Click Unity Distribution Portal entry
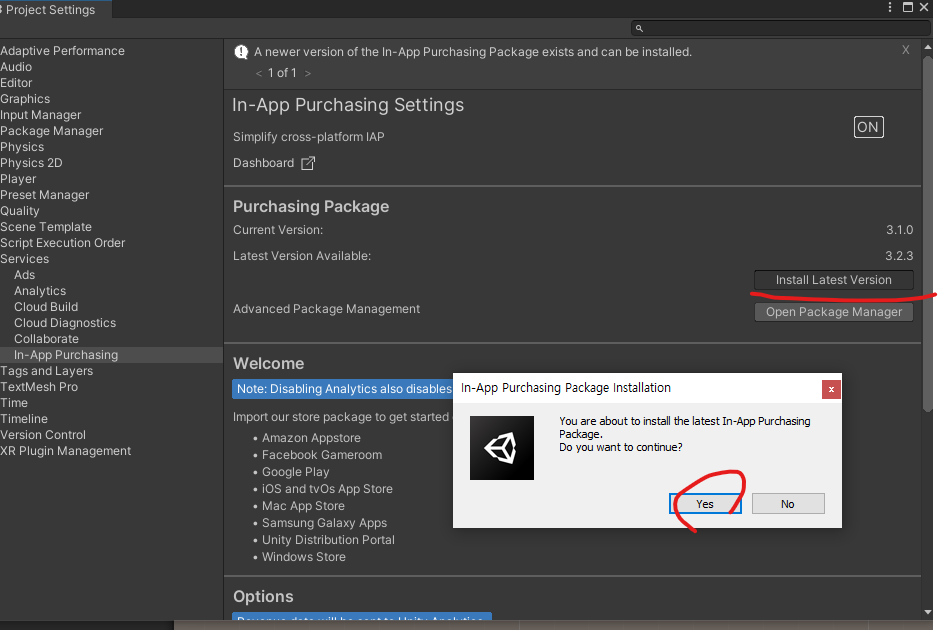 328,540
